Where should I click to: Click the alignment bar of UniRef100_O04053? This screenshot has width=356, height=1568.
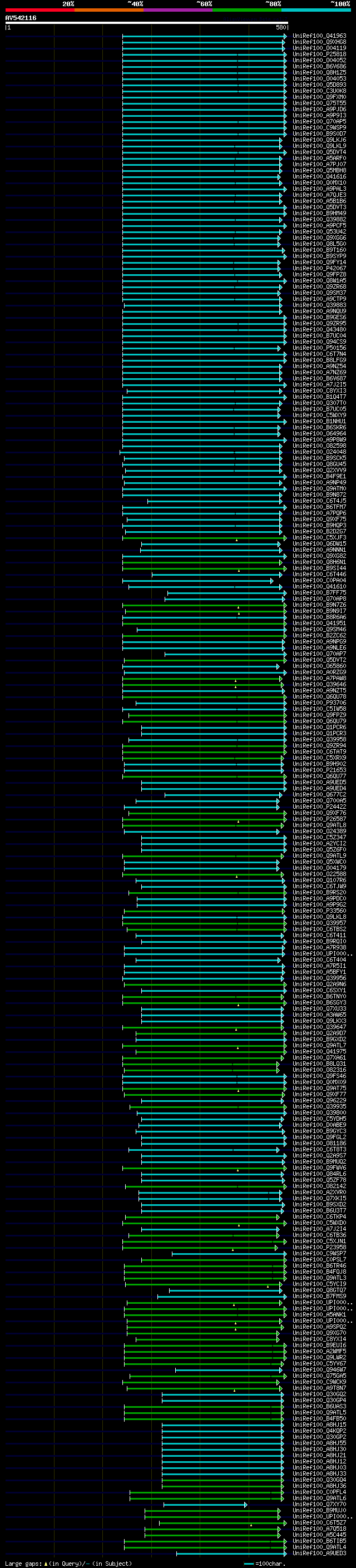[205, 78]
